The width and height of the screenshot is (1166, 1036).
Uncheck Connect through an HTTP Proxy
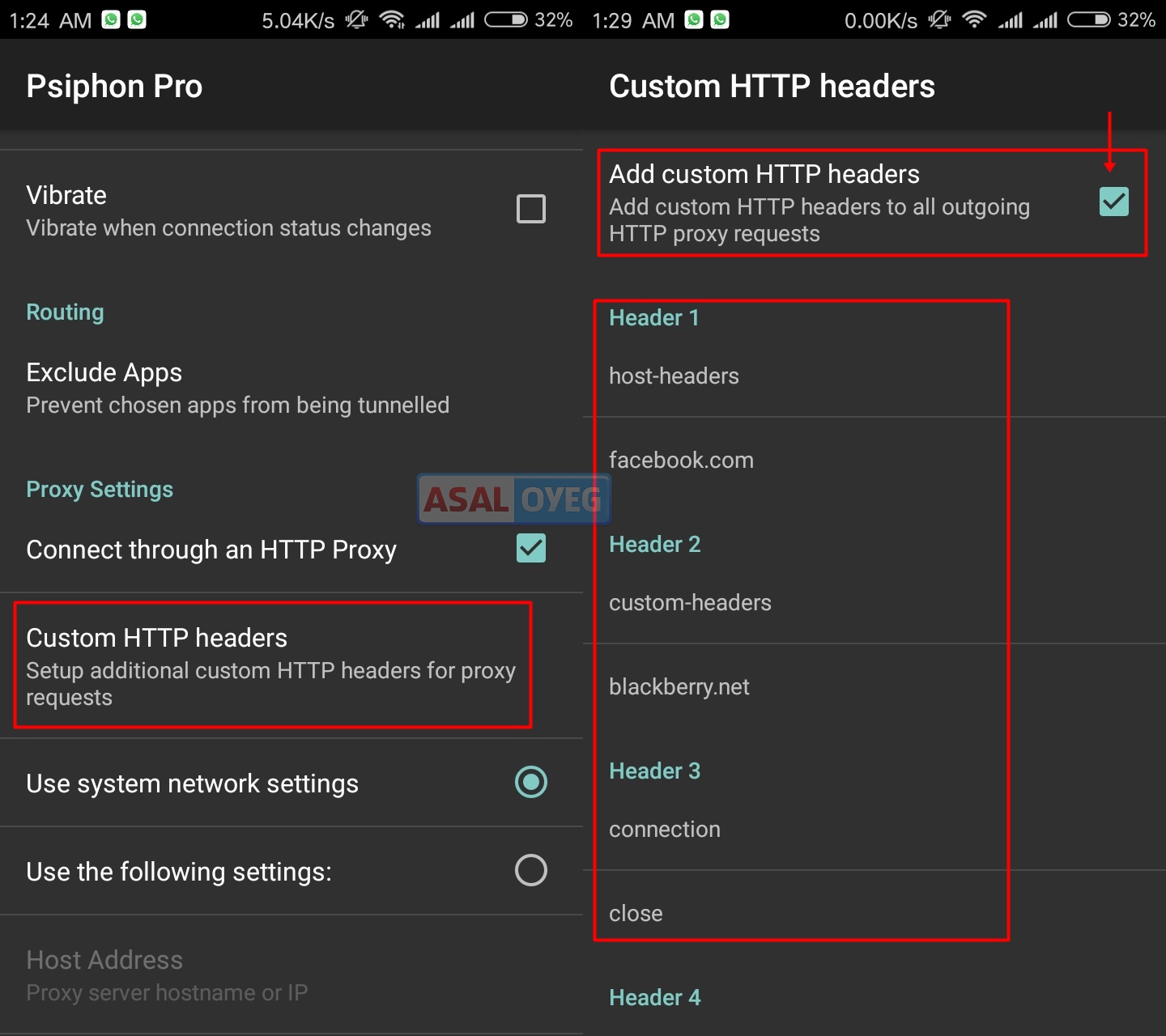coord(530,549)
